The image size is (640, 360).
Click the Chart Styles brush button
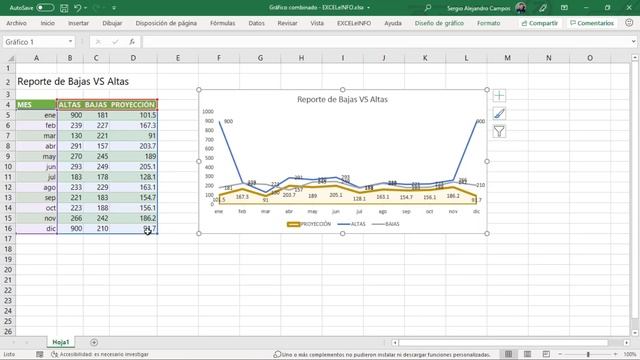pyautogui.click(x=499, y=113)
